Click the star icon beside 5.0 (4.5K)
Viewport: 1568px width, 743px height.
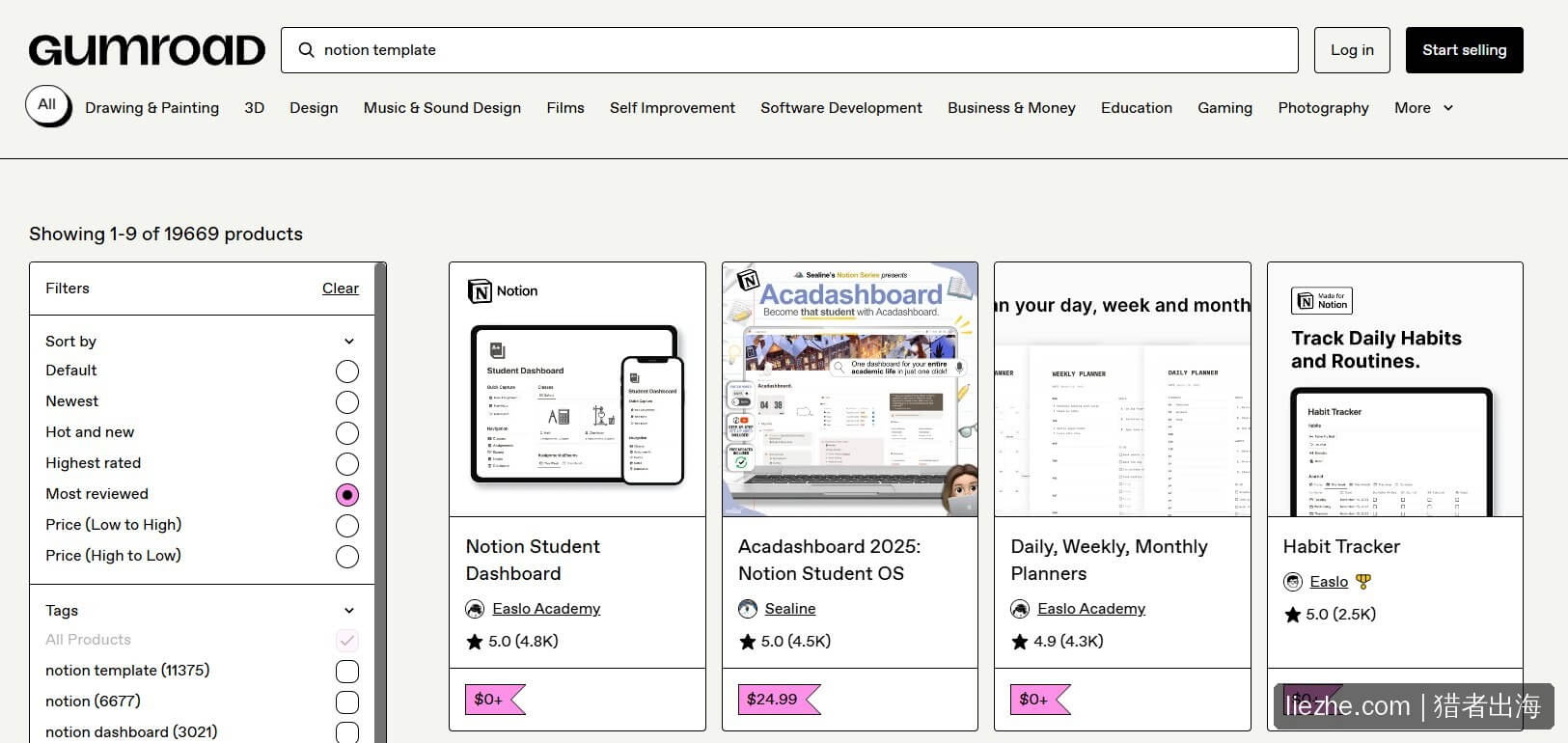[748, 642]
